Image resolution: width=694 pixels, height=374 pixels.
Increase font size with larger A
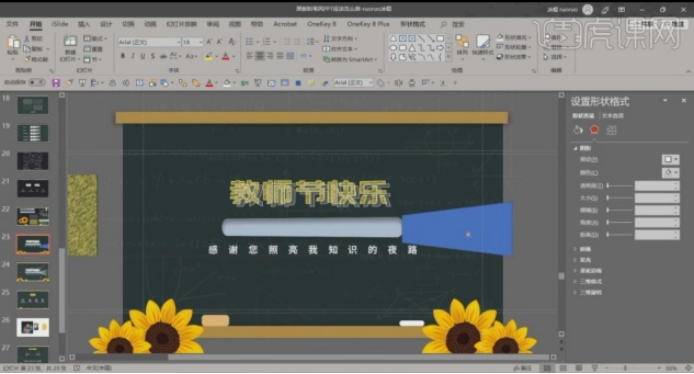(x=209, y=42)
